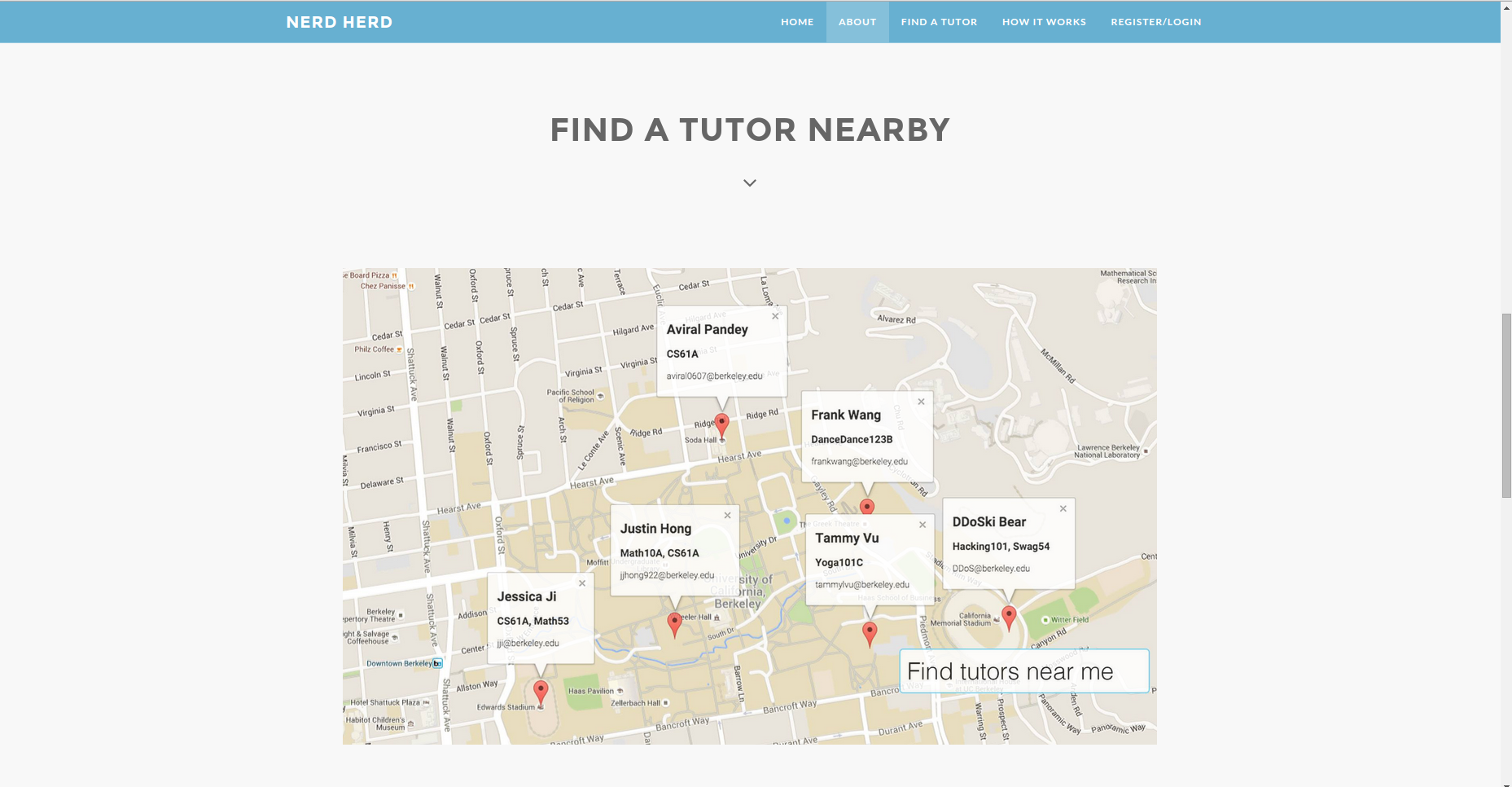Click the Downtown Berkeley BART station icon
The width and height of the screenshot is (1512, 787).
[438, 663]
